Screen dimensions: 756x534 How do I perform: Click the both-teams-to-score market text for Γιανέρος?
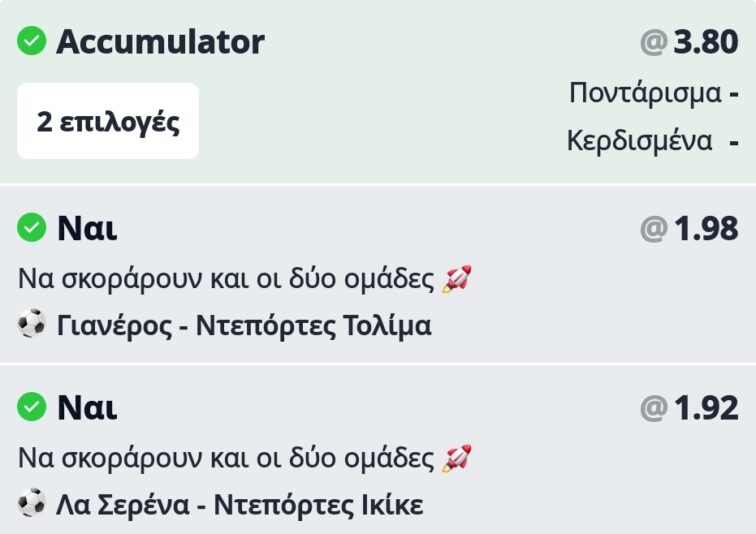(x=227, y=279)
